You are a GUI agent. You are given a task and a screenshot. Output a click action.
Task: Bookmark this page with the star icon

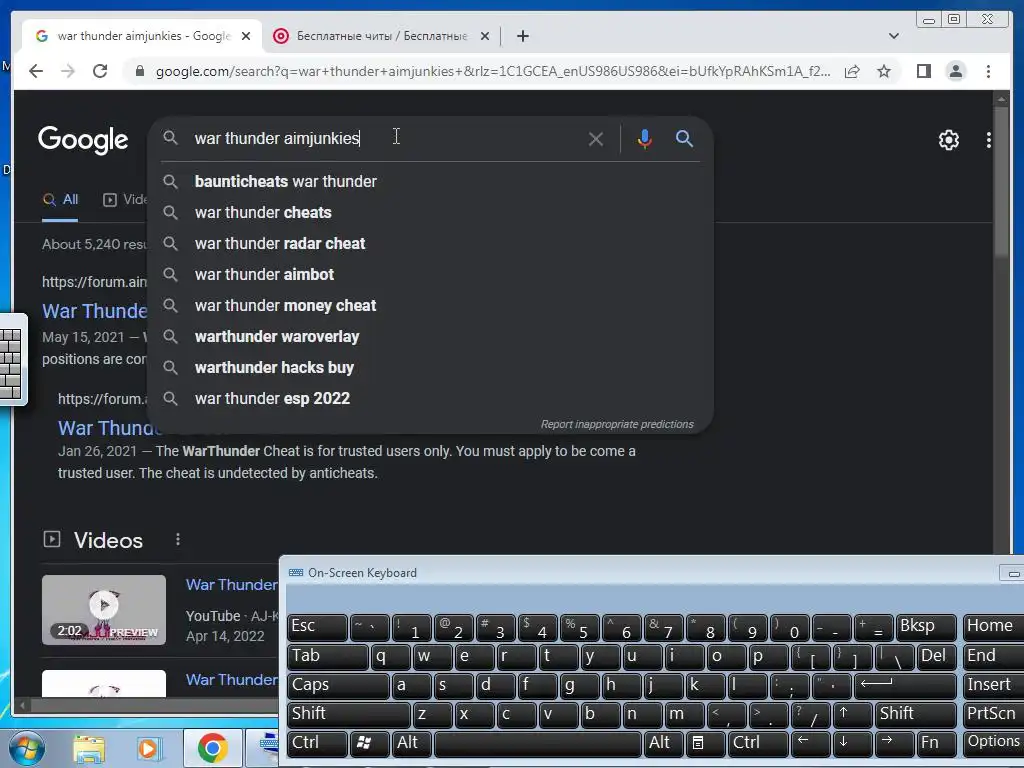884,71
